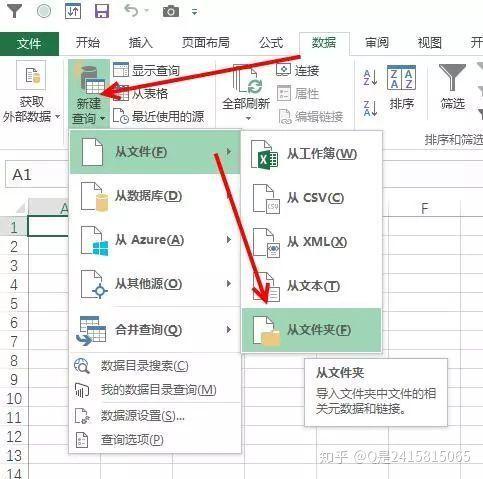Open 数据源设置(S)... menu entry
Viewport: 483px width, 479px height.
(x=155, y=416)
